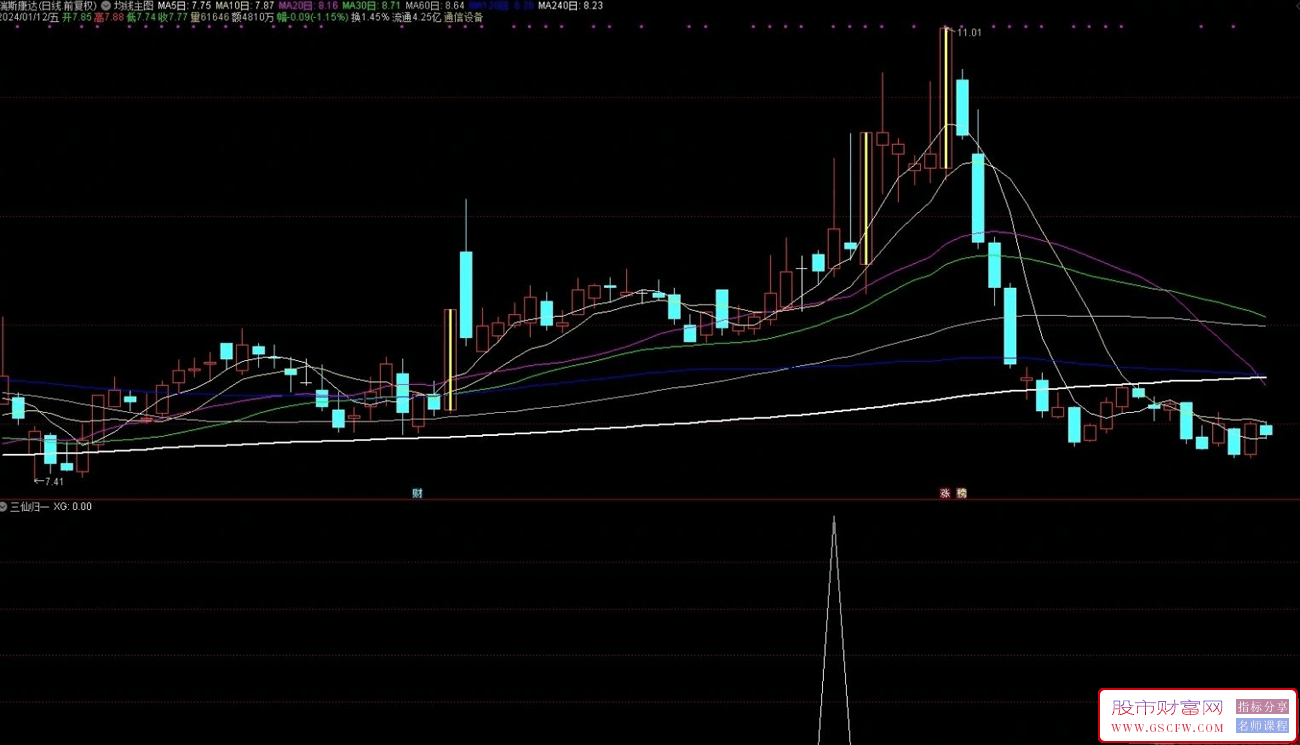Click the float value 流通4.25亿
1300x745 pixels.
[x=415, y=17]
